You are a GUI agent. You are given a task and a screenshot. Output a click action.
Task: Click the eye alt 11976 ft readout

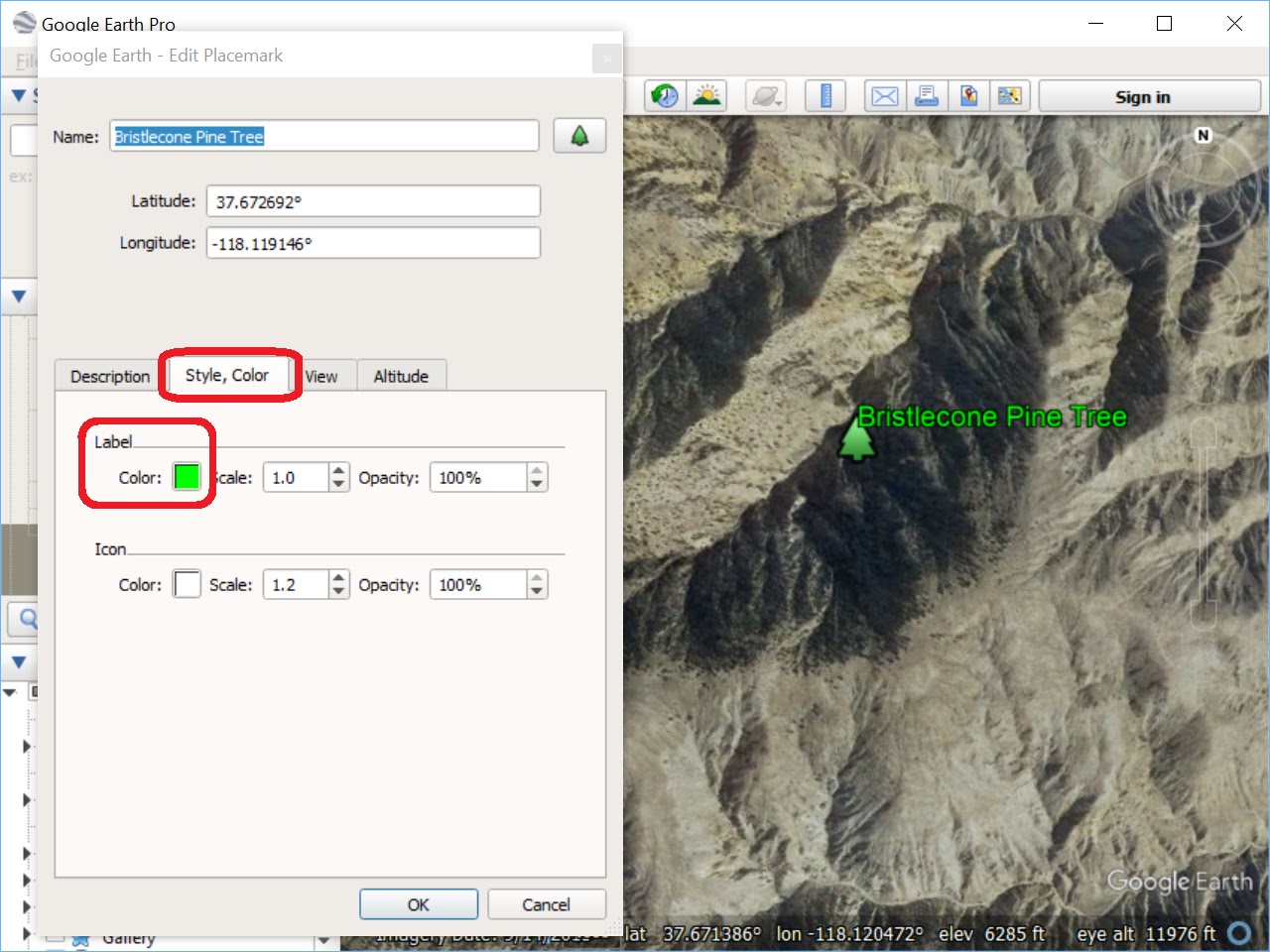point(1146,933)
